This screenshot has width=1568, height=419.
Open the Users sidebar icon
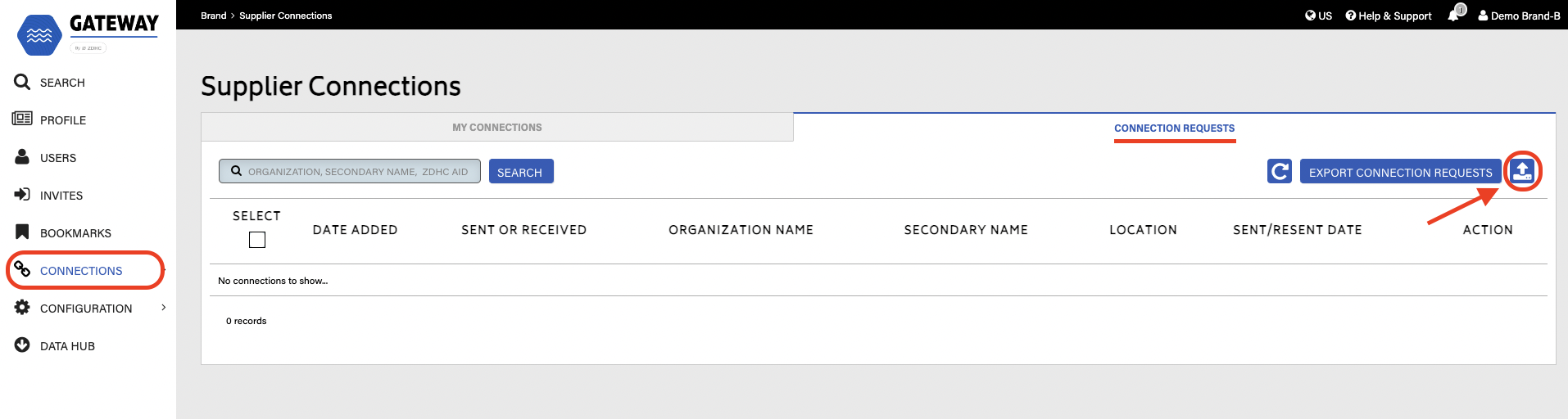[22, 157]
